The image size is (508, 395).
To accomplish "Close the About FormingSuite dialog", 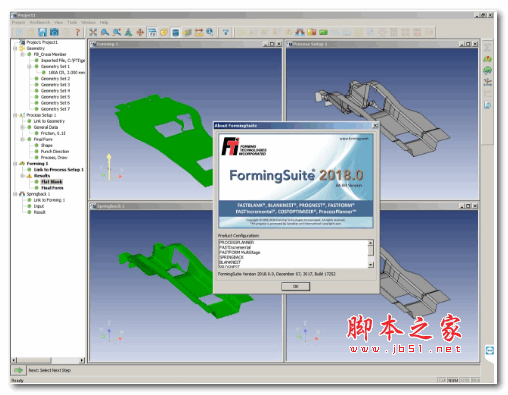I will point(375,126).
